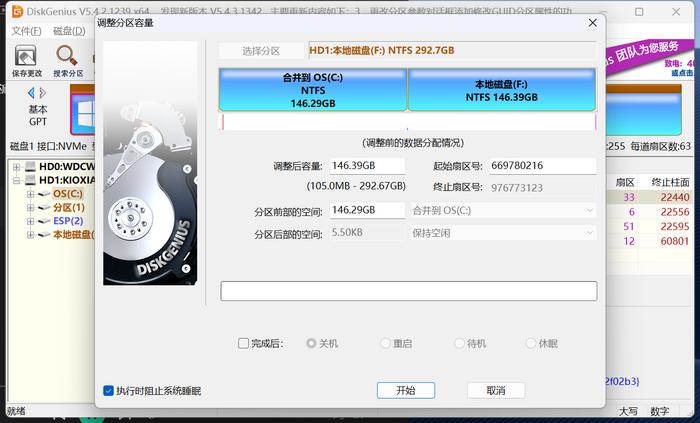Image resolution: width=700 pixels, height=423 pixels.
Task: Expand the 本地磁盘 tree node
Action: (30, 235)
